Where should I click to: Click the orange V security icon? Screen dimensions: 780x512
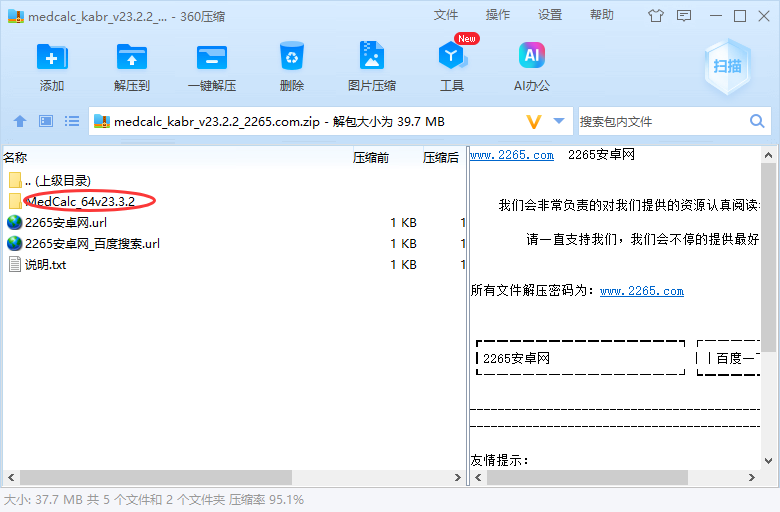[534, 121]
